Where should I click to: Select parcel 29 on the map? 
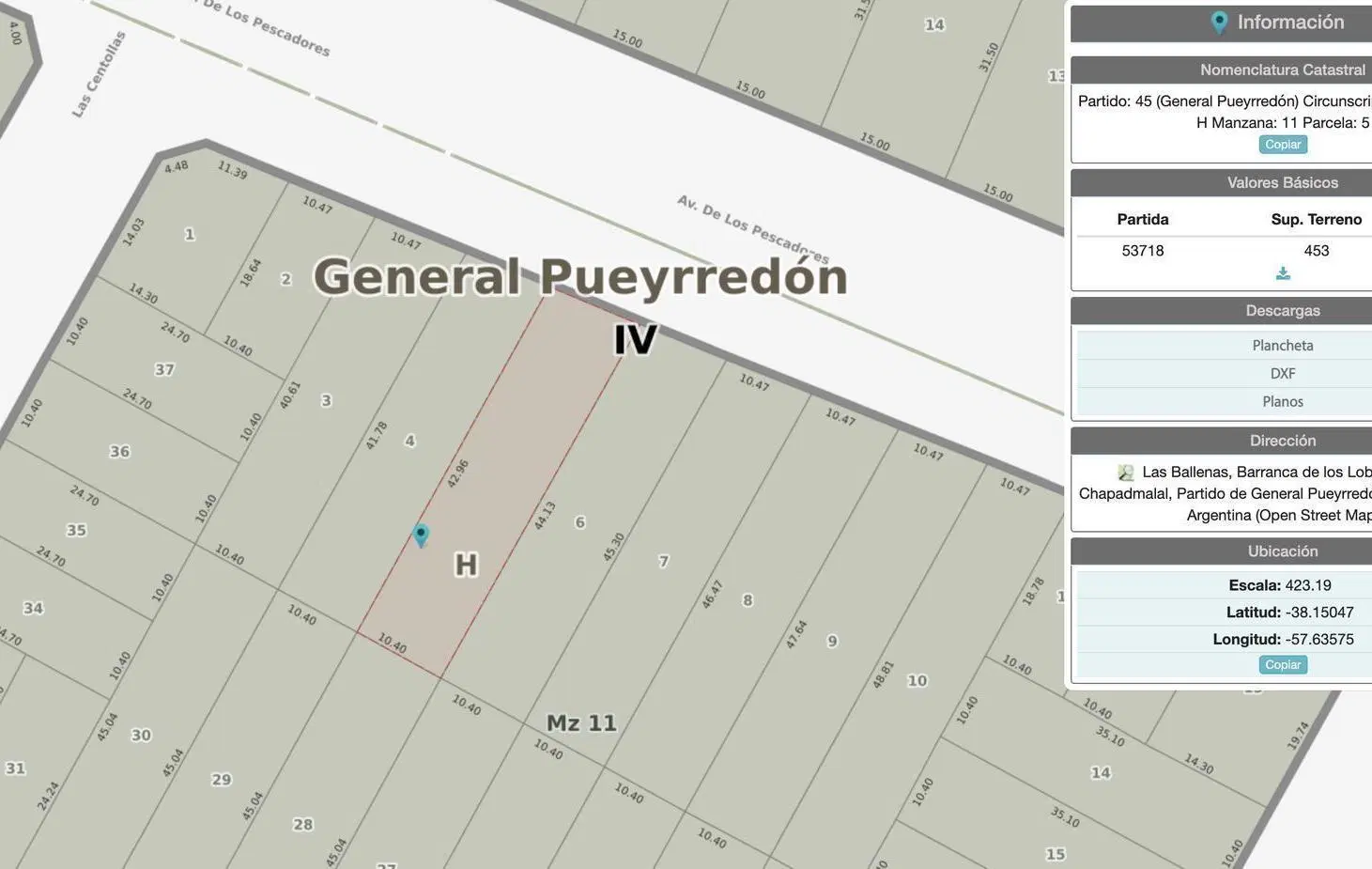(222, 780)
